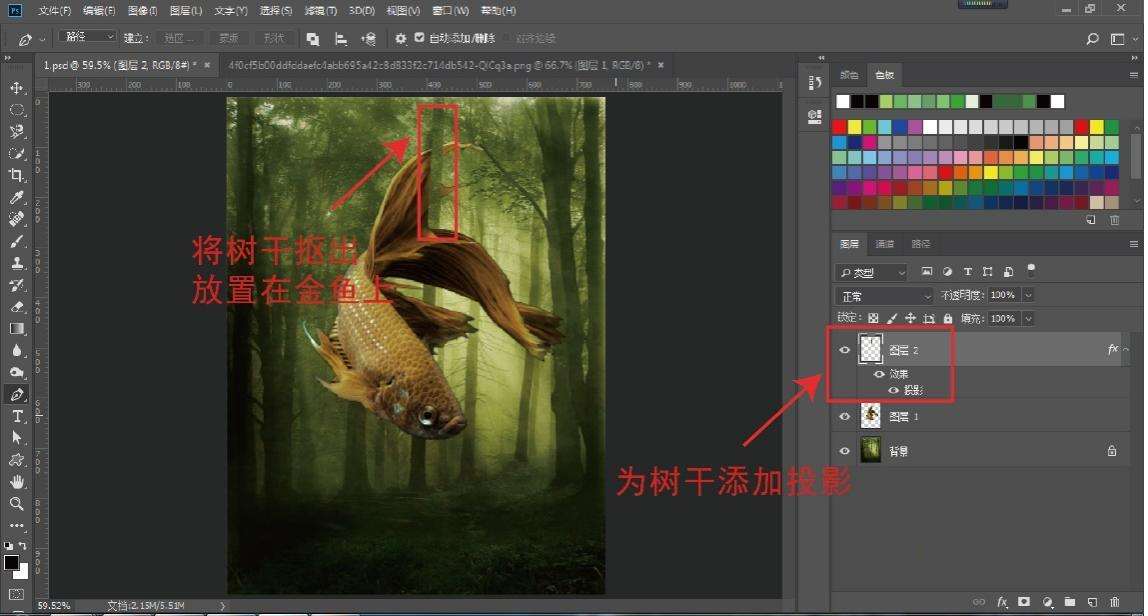Viewport: 1148px width, 616px height.
Task: Select the Move tool
Action: pos(17,88)
